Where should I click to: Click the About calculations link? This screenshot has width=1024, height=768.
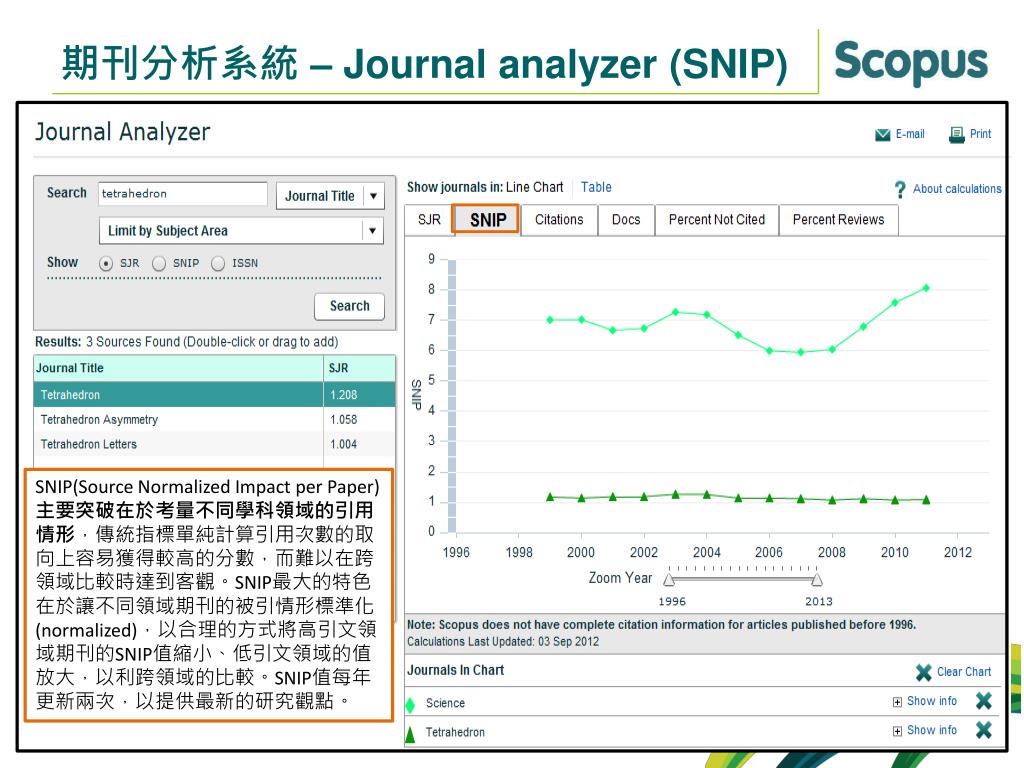point(957,189)
